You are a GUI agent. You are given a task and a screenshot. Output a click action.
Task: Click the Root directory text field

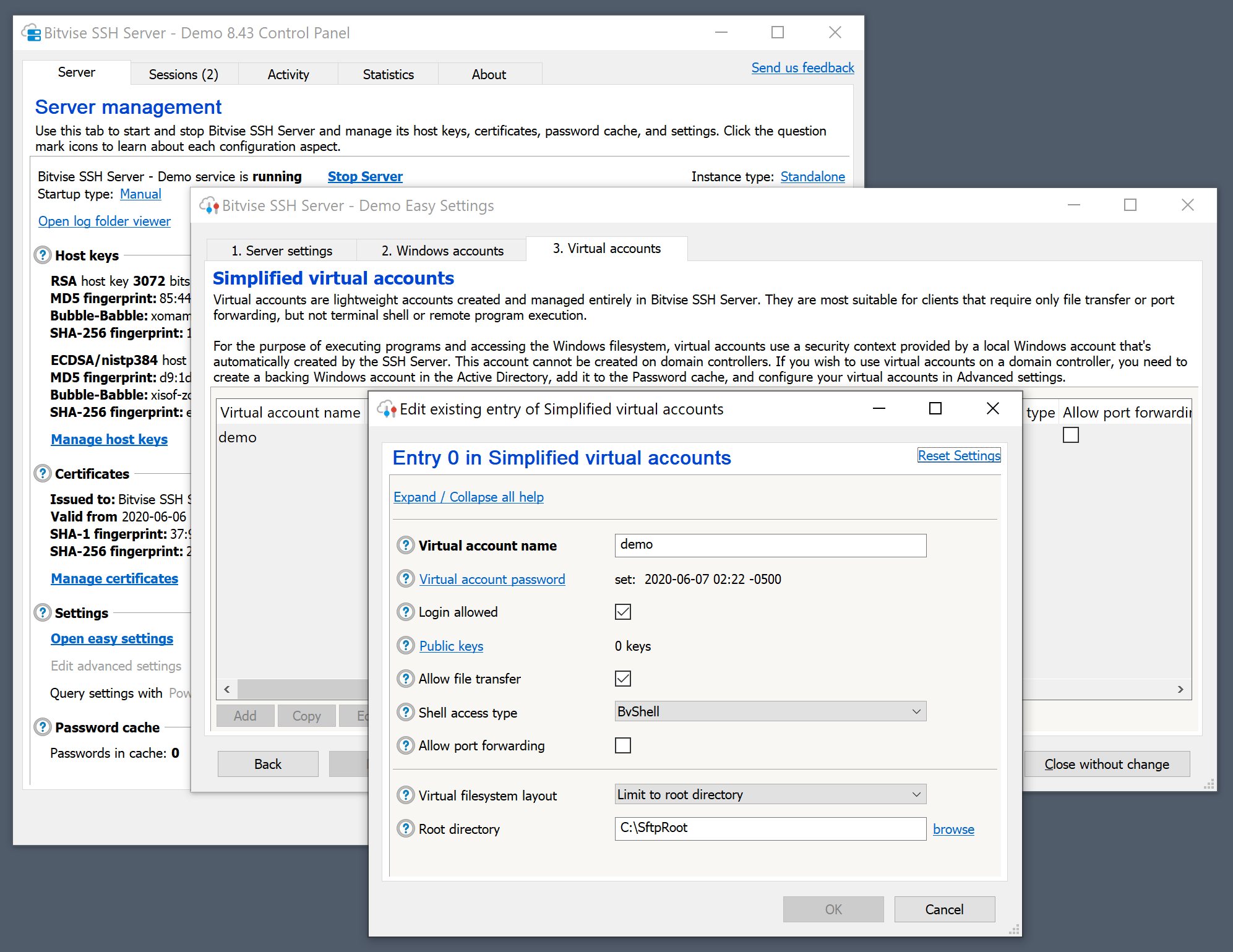770,828
